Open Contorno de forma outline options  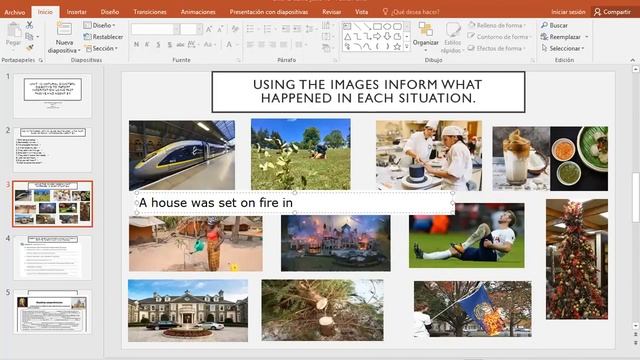point(500,37)
